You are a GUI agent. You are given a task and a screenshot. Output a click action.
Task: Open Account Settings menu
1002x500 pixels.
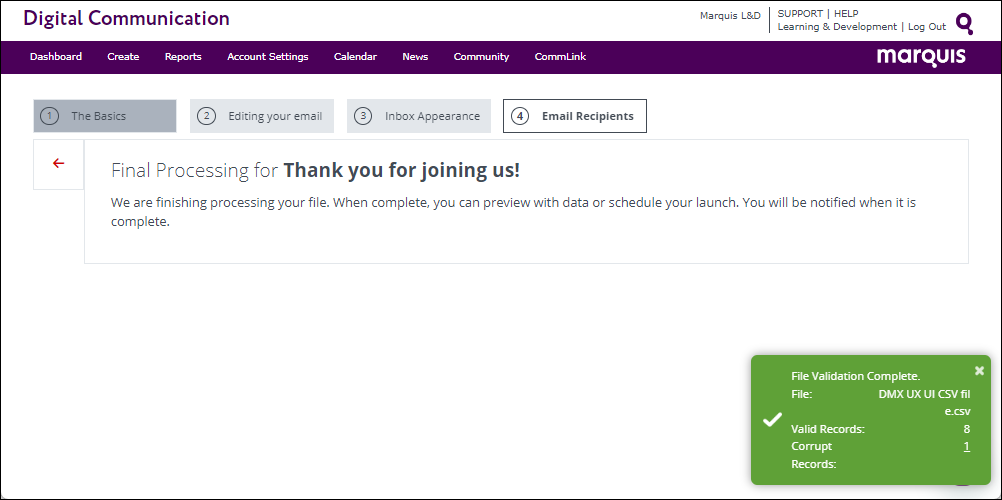(267, 57)
